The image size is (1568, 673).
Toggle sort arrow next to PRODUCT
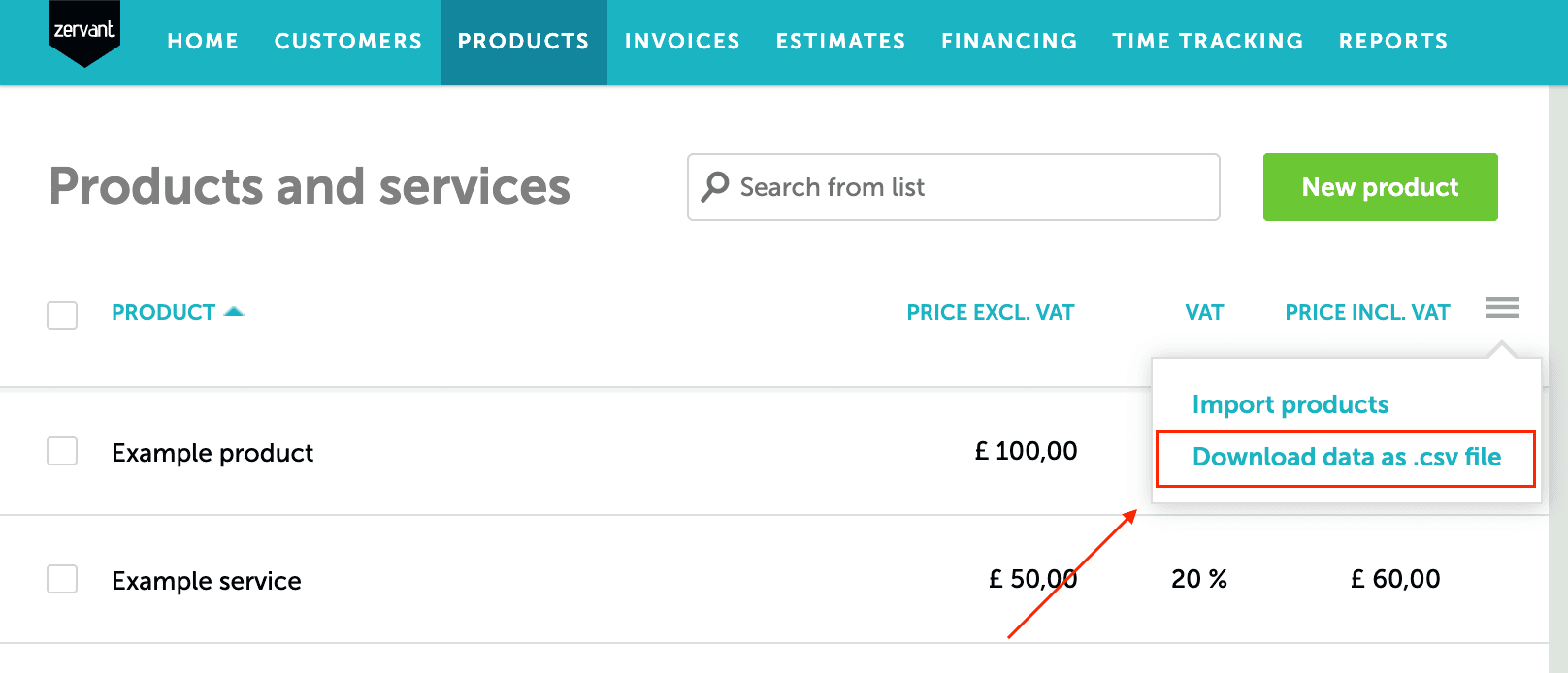234,312
